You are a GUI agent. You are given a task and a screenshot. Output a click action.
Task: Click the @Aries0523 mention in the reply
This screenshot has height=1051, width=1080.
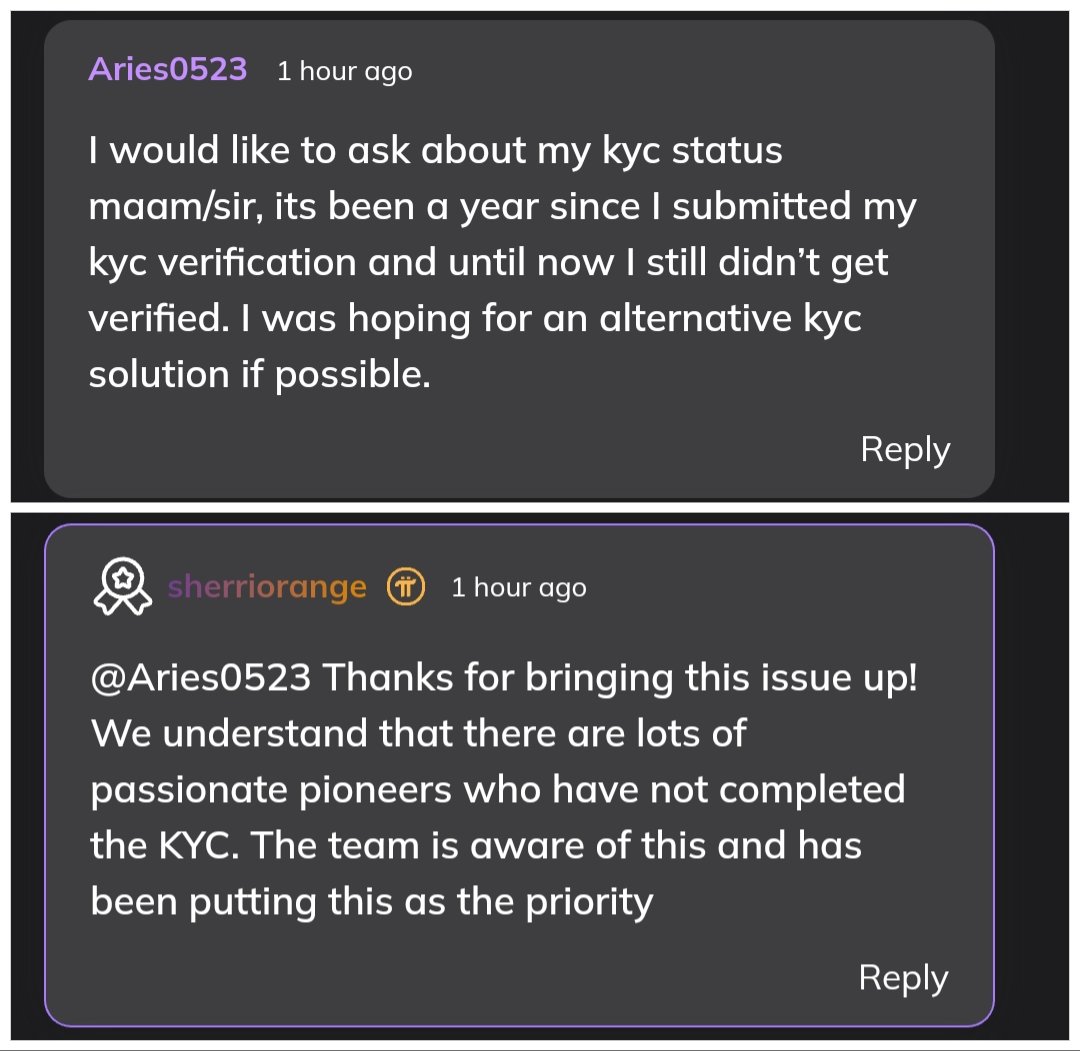point(200,678)
